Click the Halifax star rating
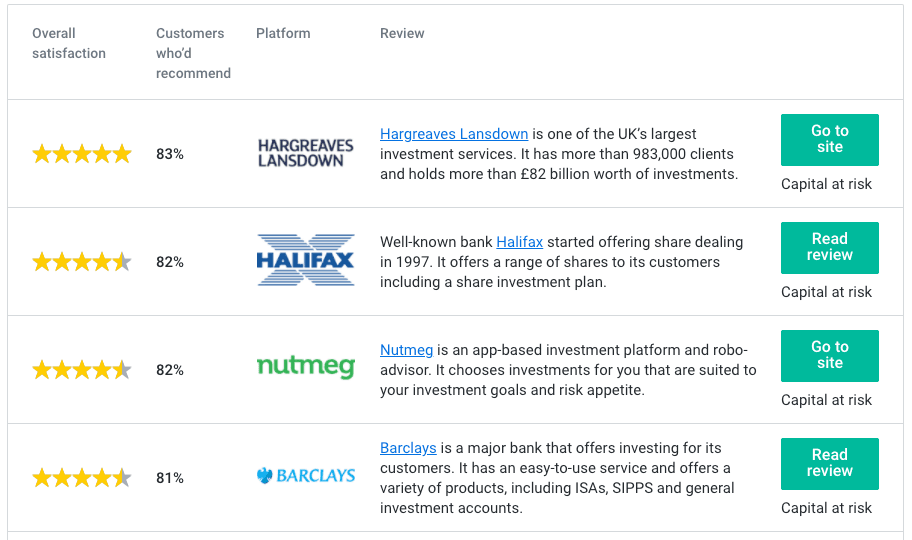Screen dimensions: 912x540 point(82,262)
